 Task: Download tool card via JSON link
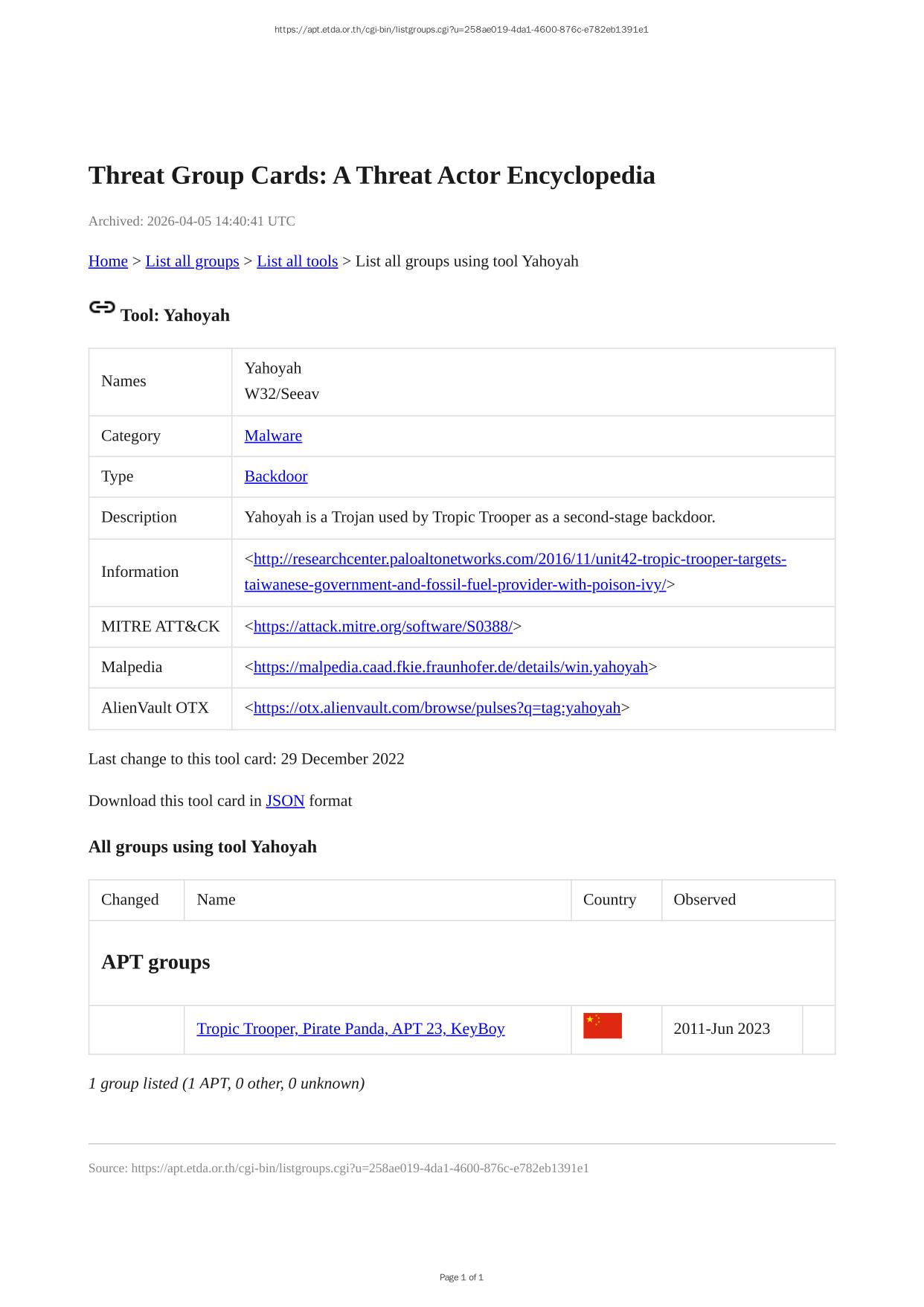click(x=285, y=801)
